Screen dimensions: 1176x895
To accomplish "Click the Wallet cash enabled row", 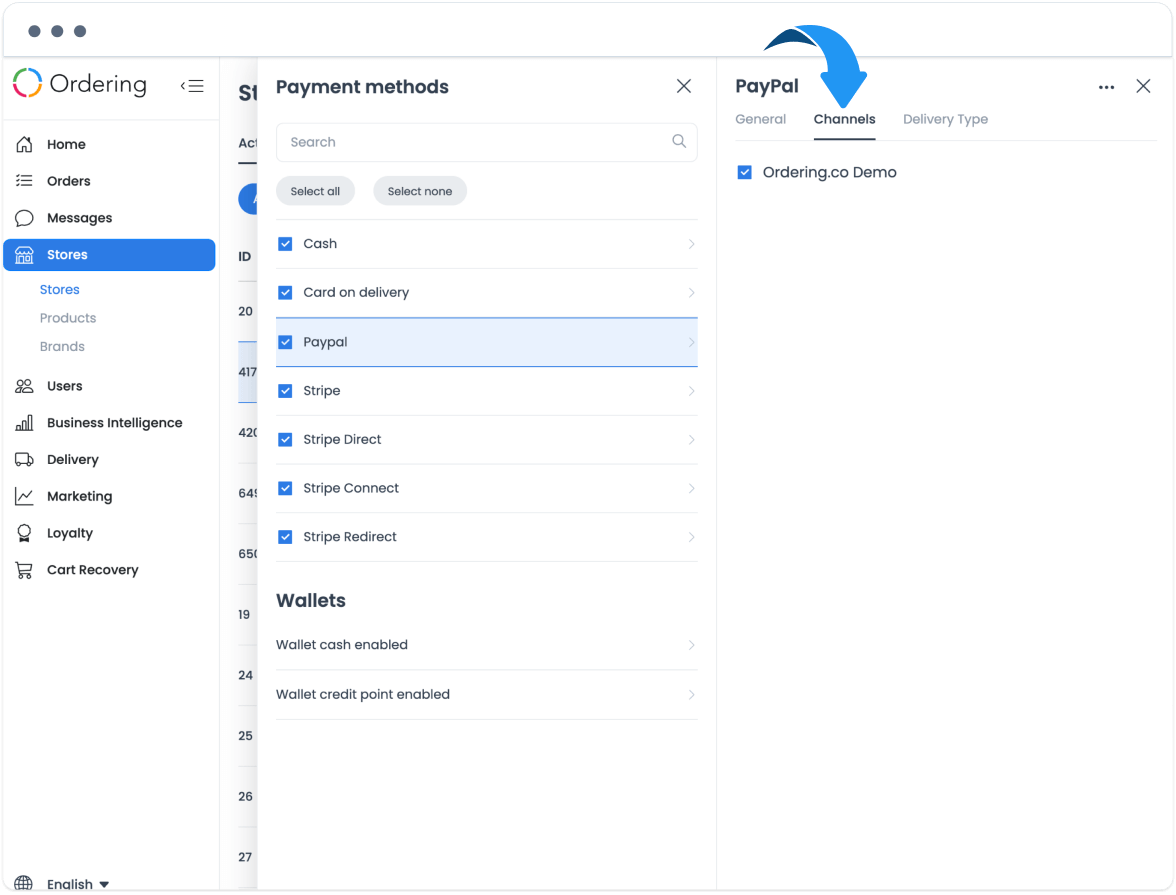I will [x=487, y=645].
